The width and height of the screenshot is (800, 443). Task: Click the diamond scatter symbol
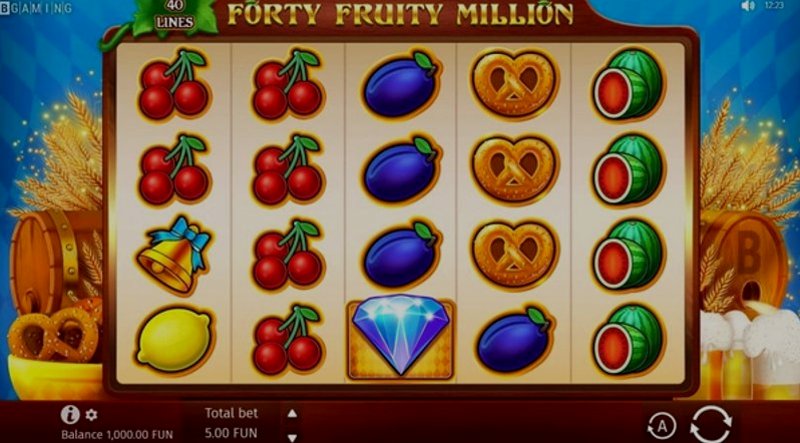(x=401, y=337)
